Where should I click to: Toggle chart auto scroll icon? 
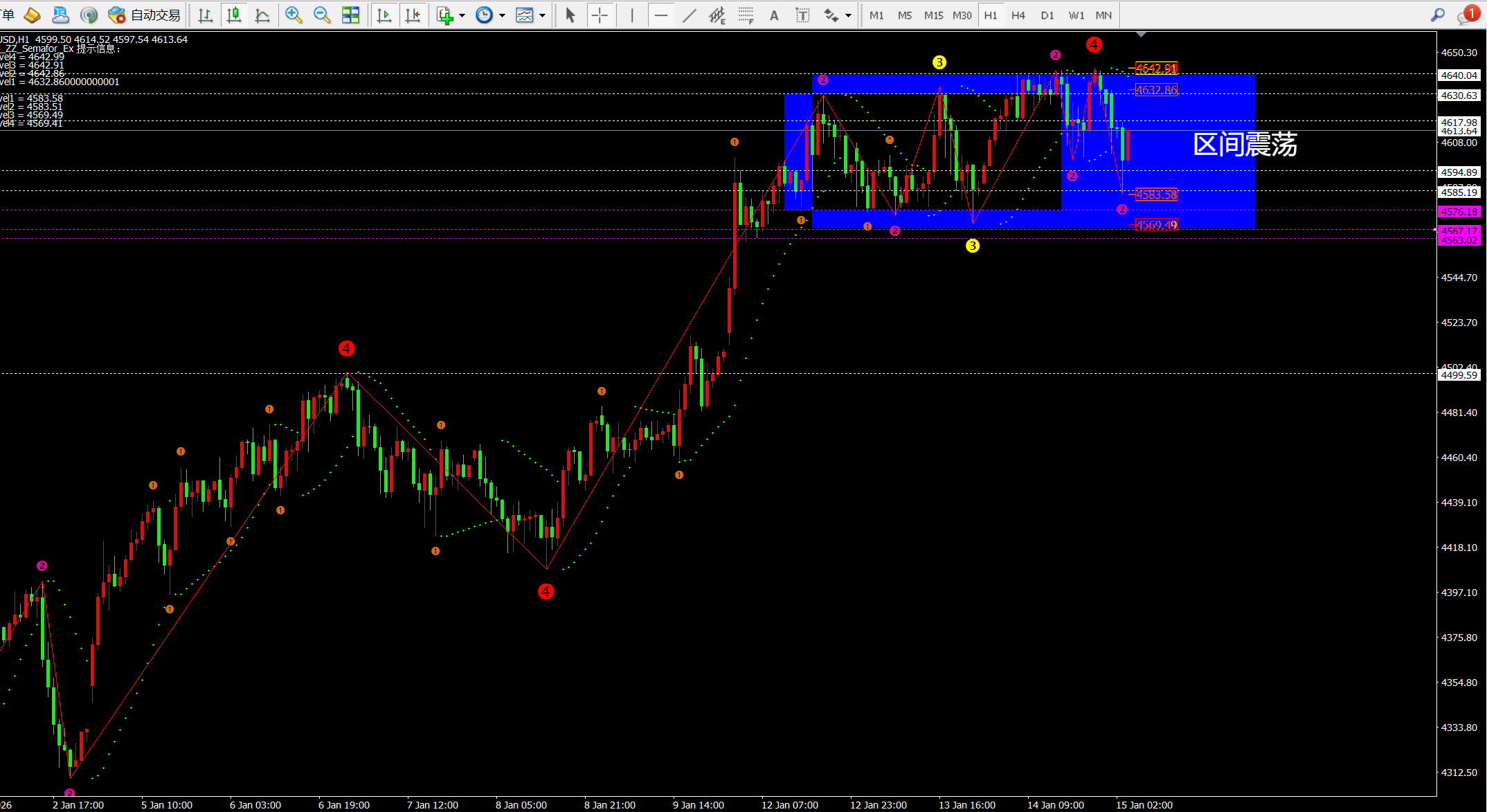[384, 15]
